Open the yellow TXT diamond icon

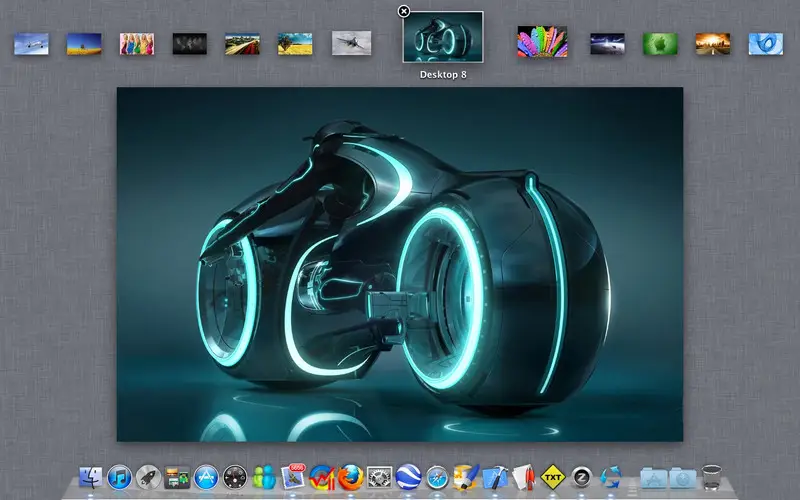pos(553,478)
